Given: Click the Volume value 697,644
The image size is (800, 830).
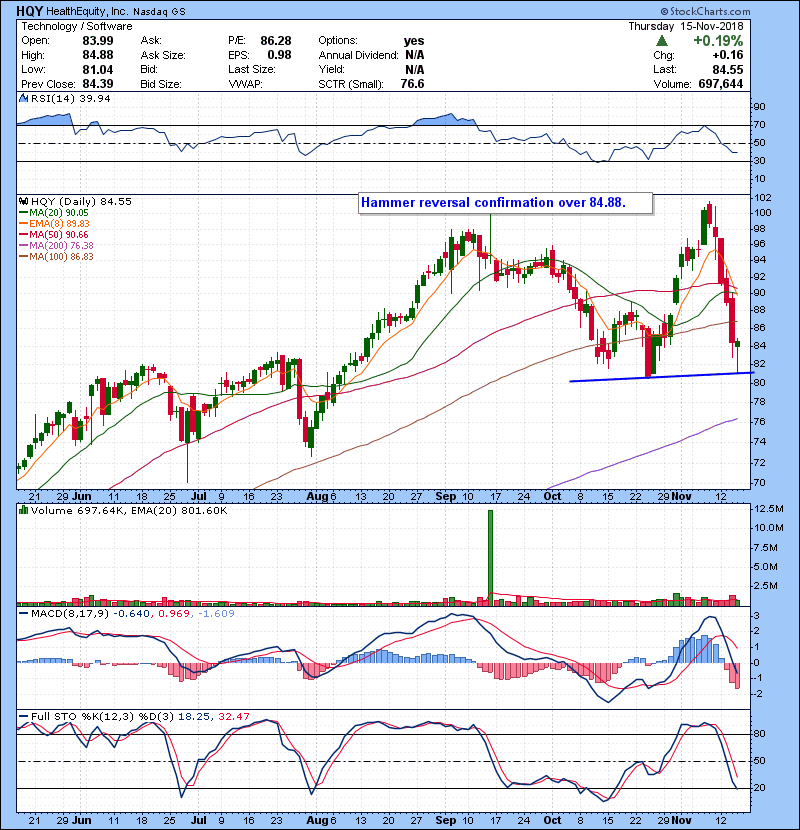Looking at the screenshot, I should click(720, 84).
